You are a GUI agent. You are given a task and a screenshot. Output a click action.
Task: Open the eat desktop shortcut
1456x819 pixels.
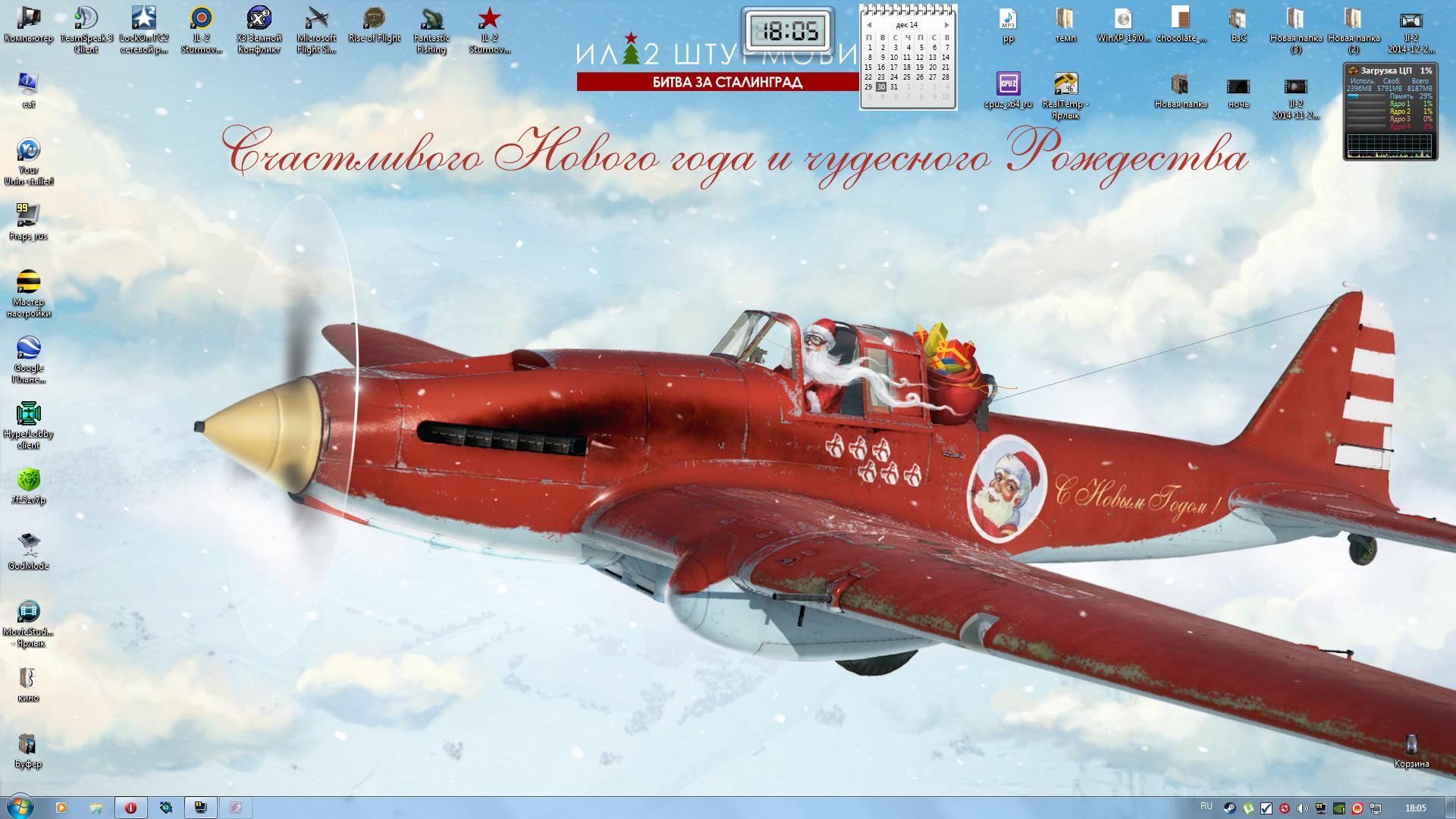click(28, 89)
